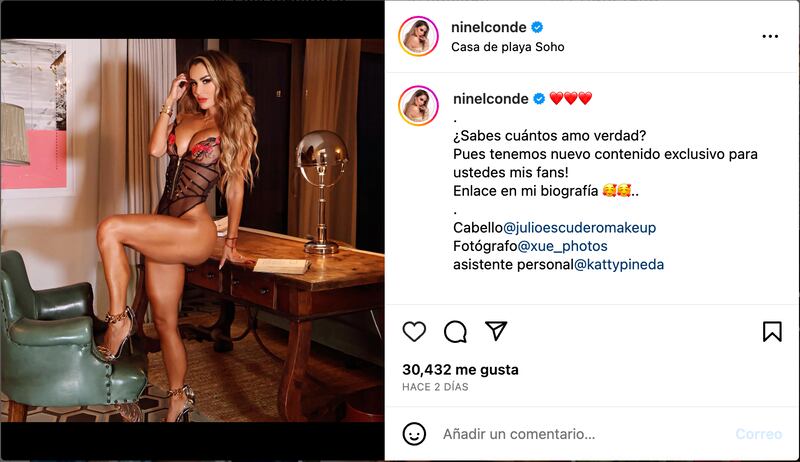Save the post with the bookmark icon
The width and height of the screenshot is (800, 462).
(772, 331)
